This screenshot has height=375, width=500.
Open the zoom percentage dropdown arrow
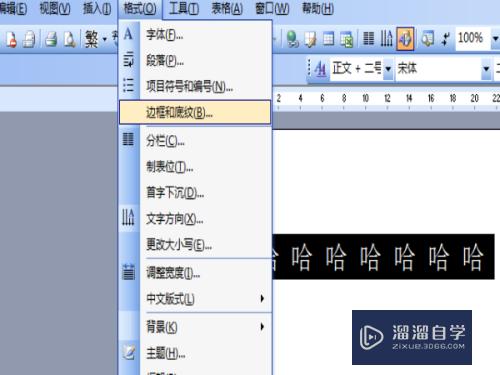coord(495,39)
